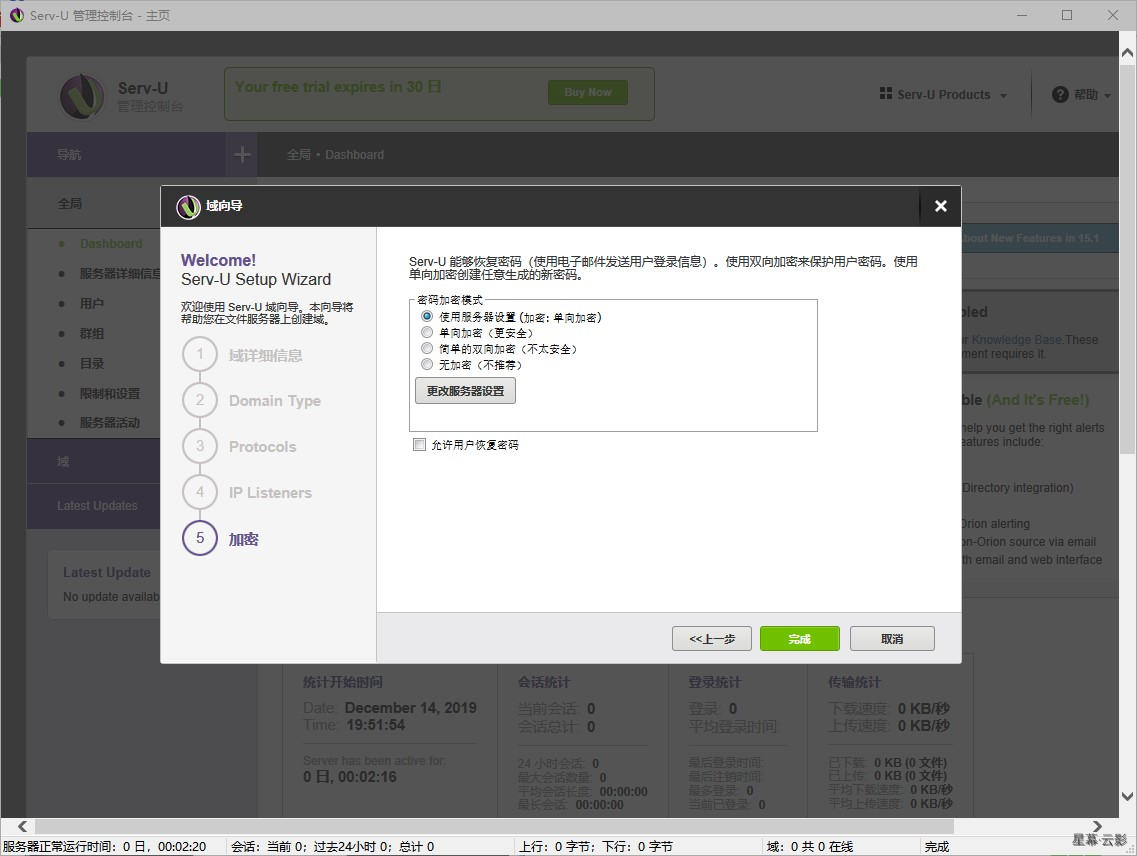Click the help question mark icon
1137x856 pixels.
click(1060, 95)
